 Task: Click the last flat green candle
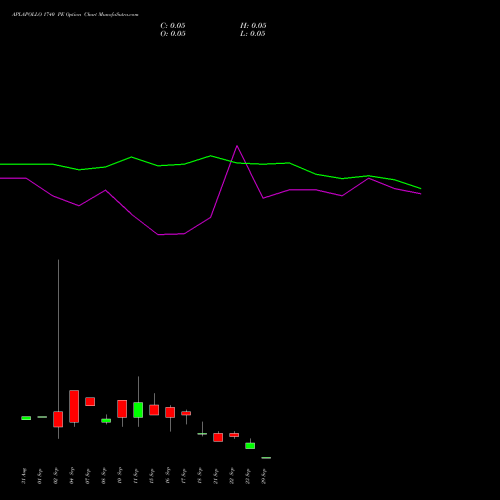click(x=266, y=458)
